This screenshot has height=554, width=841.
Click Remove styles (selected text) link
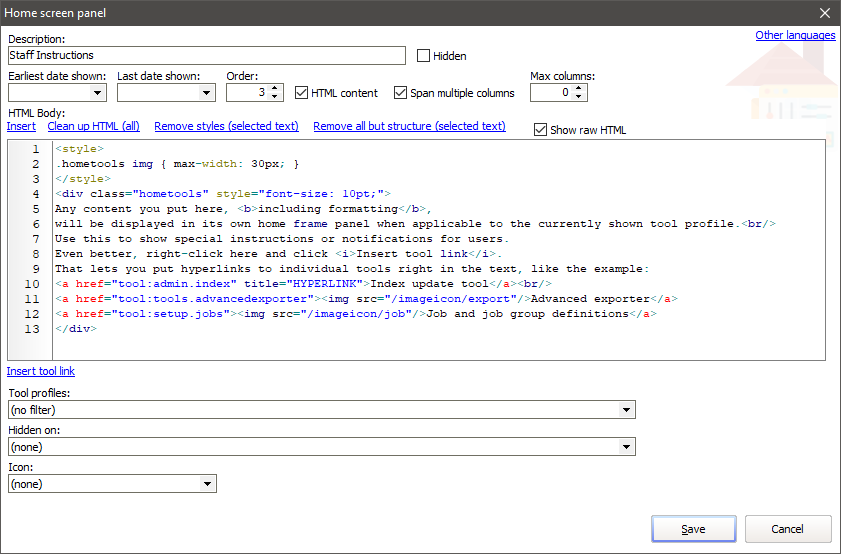(x=226, y=127)
